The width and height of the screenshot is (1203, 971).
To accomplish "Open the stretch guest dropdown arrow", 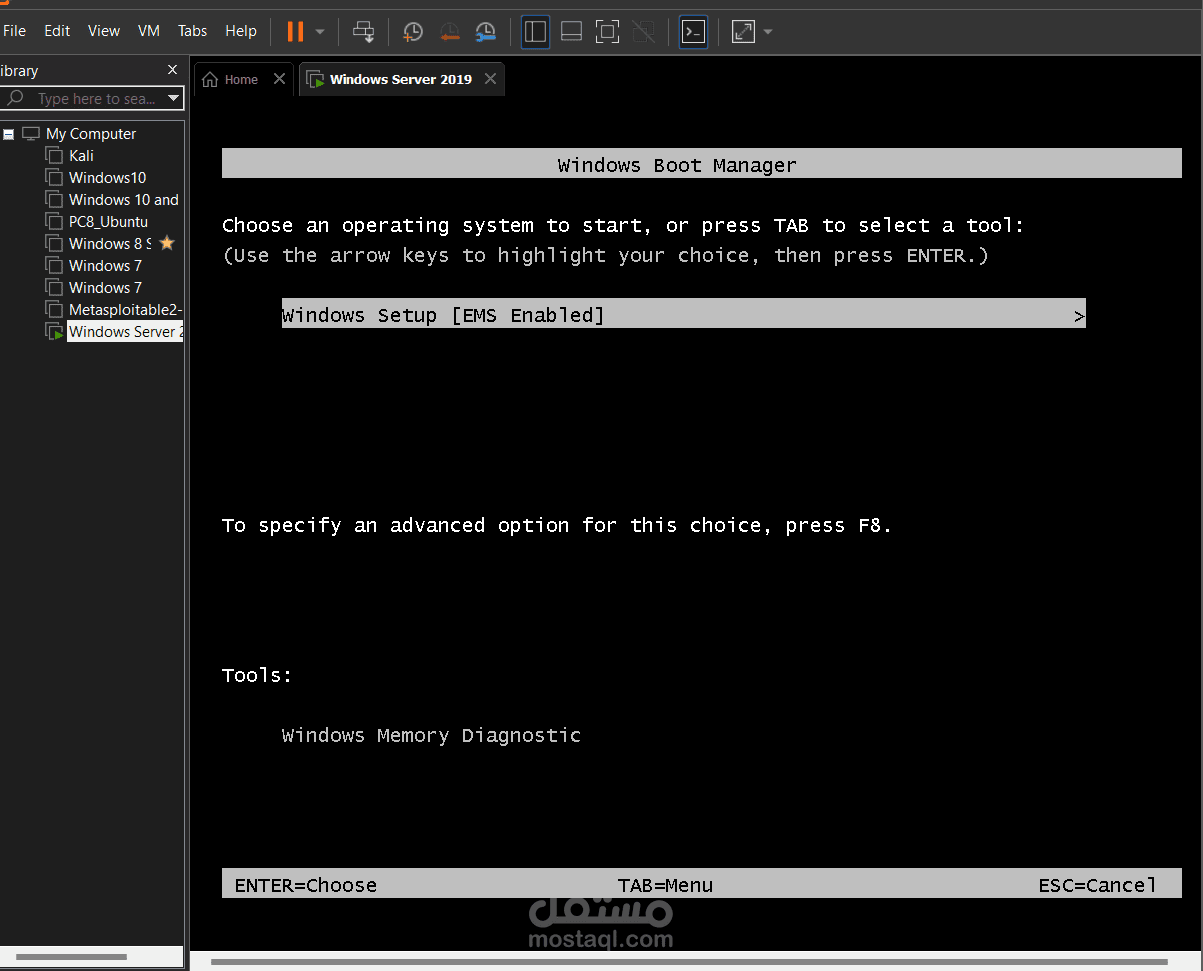I will 768,32.
